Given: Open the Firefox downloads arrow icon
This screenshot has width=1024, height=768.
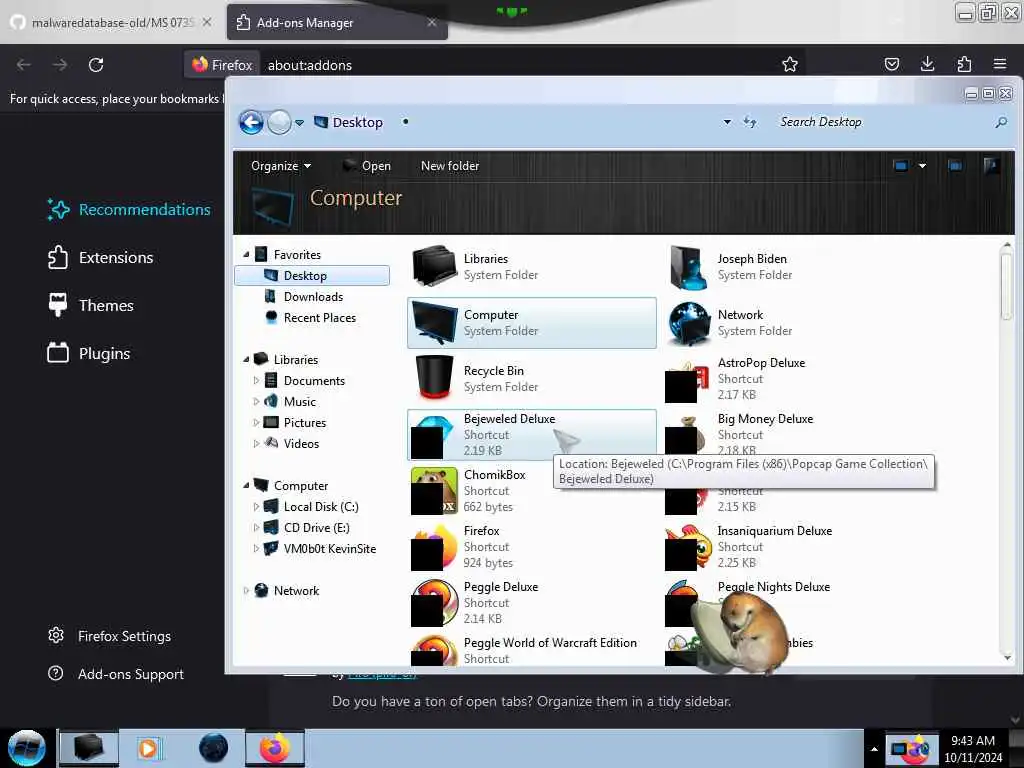Looking at the screenshot, I should pyautogui.click(x=927, y=64).
